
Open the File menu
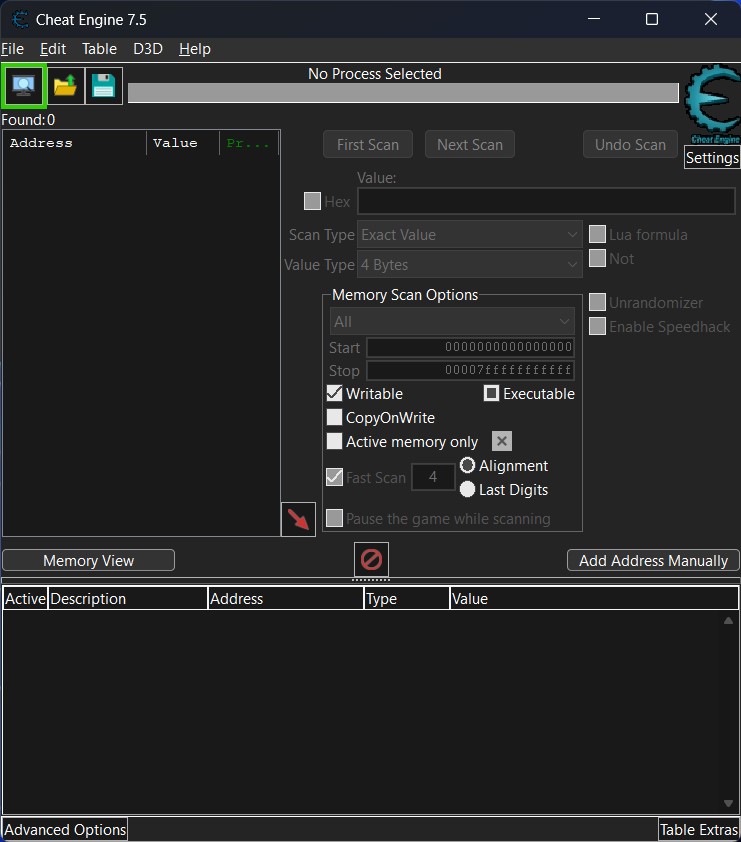pos(12,49)
